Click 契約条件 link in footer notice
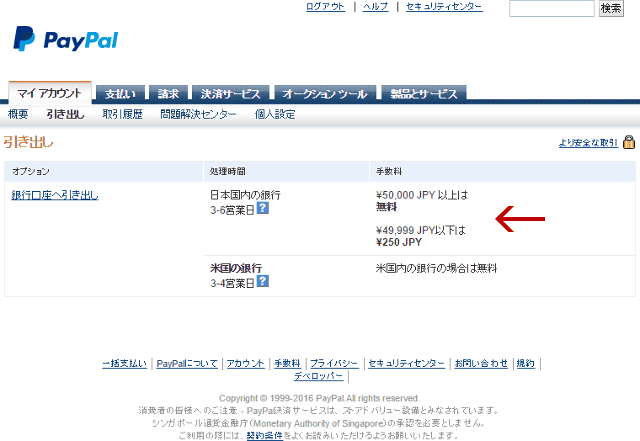This screenshot has width=640, height=441. (264, 435)
